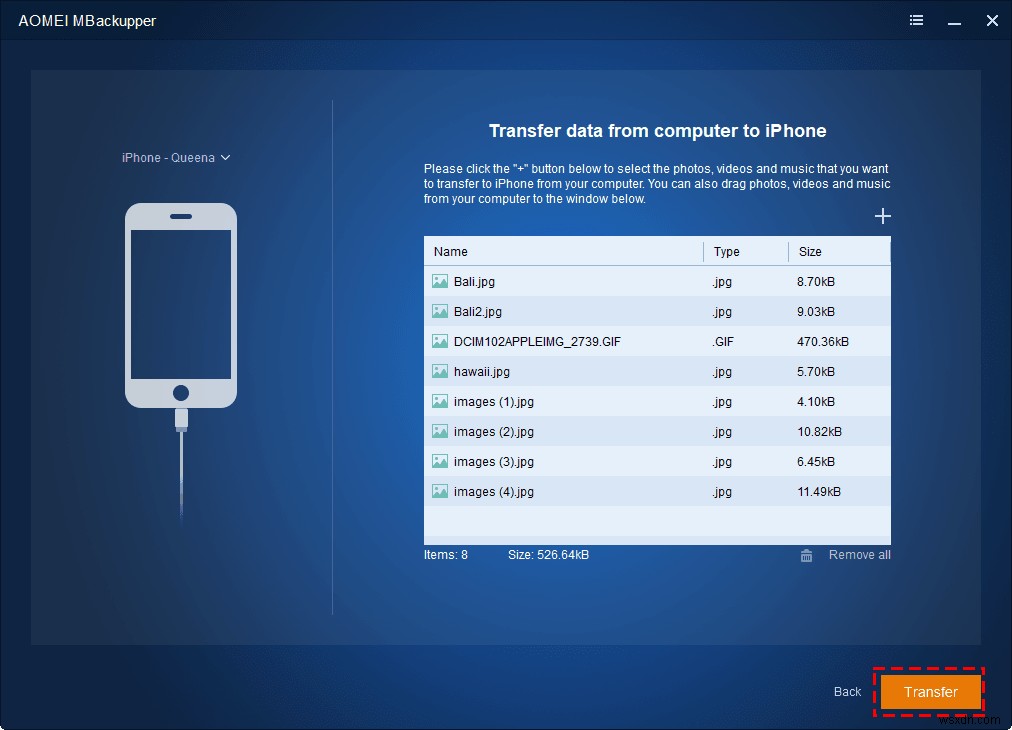Click the trash icon beside Remove all

[806, 555]
